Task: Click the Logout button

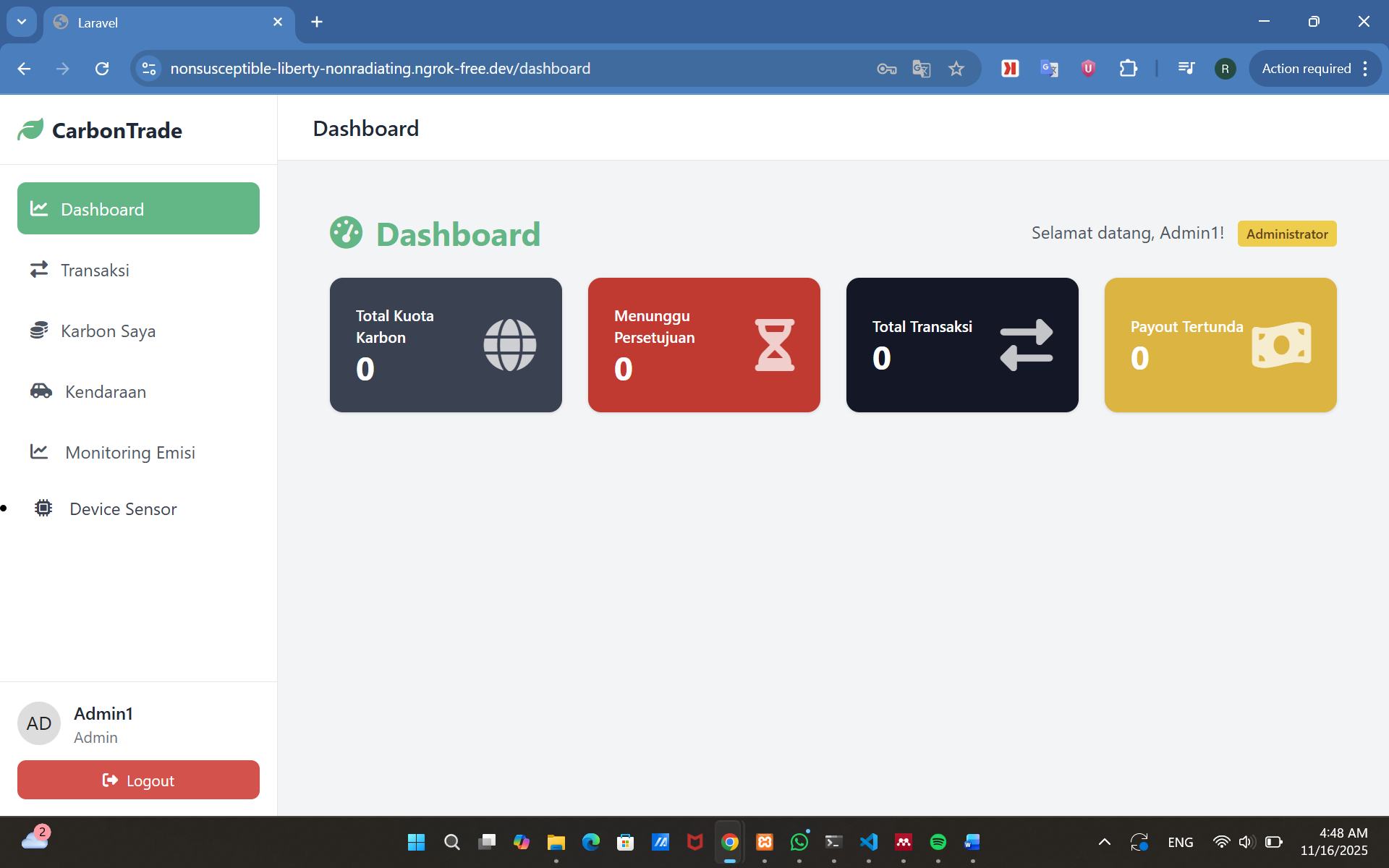Action: point(138,780)
